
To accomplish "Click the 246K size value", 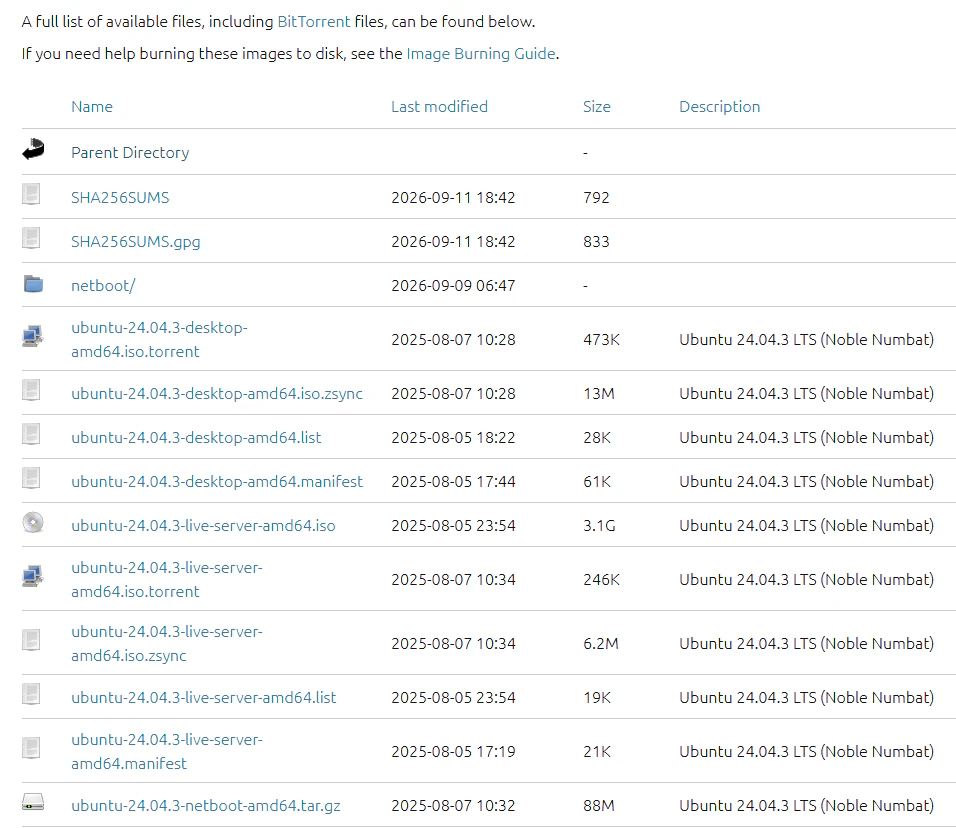I will (601, 579).
